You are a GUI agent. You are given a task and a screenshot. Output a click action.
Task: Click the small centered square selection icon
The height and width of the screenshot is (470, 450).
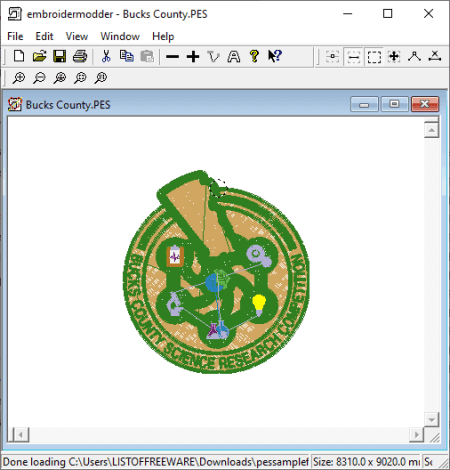coord(332,57)
